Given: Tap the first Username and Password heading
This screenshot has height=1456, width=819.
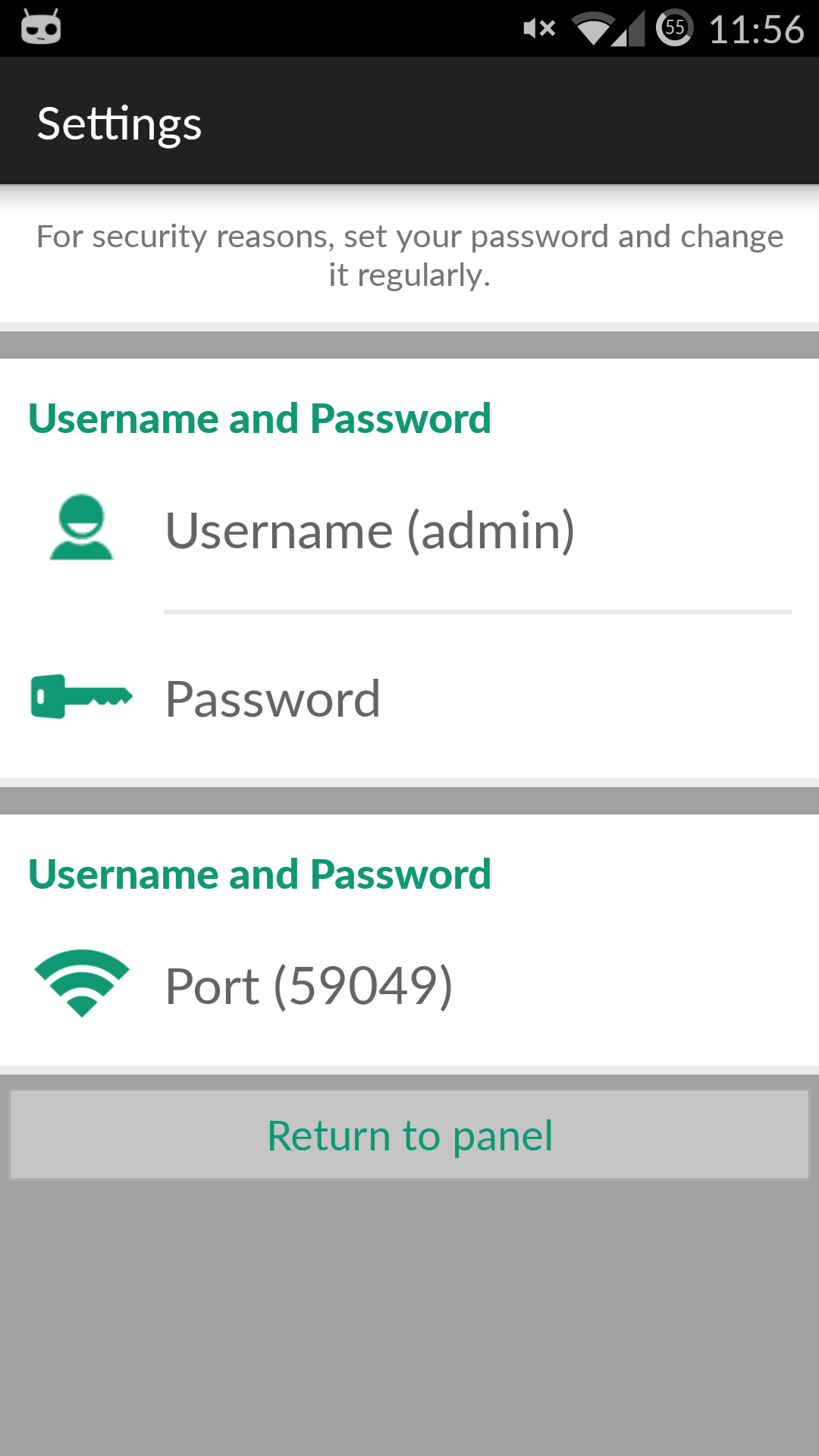Looking at the screenshot, I should [x=259, y=419].
